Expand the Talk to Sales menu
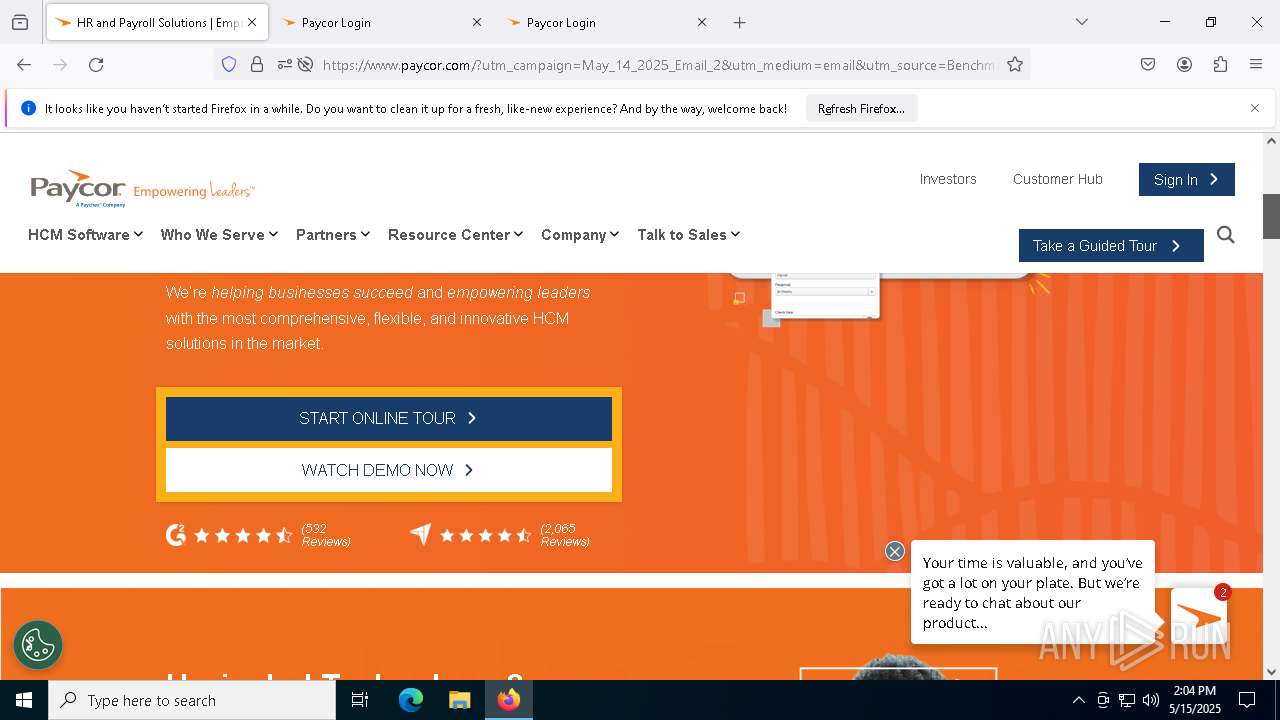Screen dimensions: 1280x720 point(688,234)
